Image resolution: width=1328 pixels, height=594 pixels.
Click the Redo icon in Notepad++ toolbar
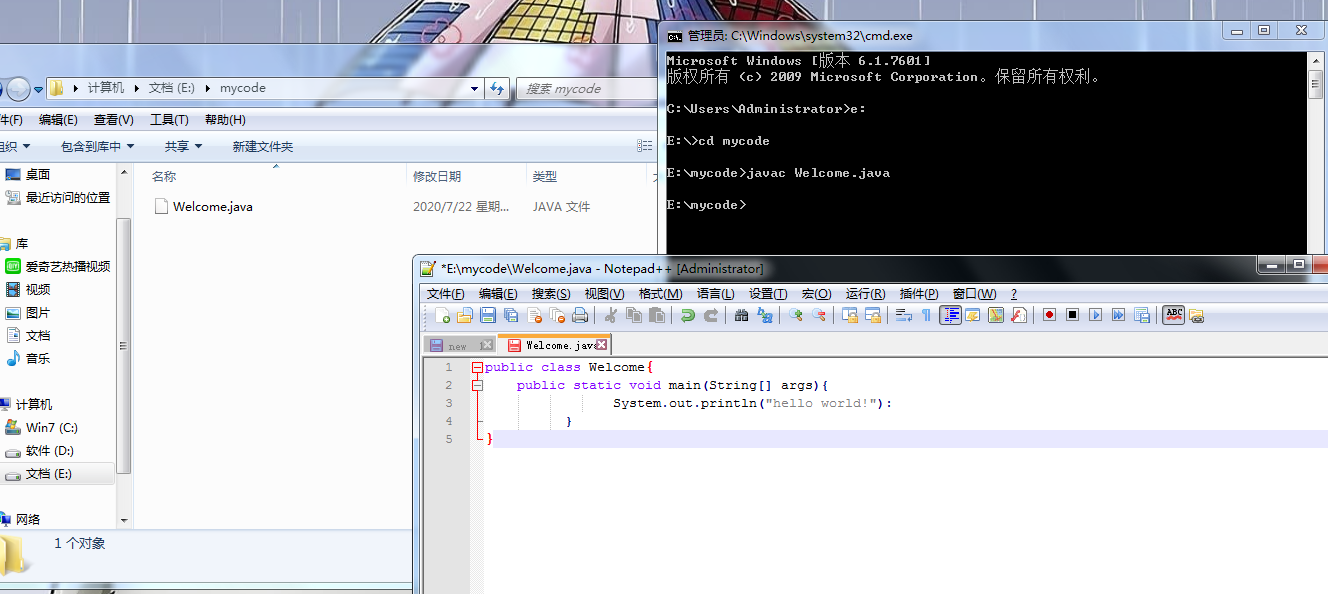(x=711, y=315)
